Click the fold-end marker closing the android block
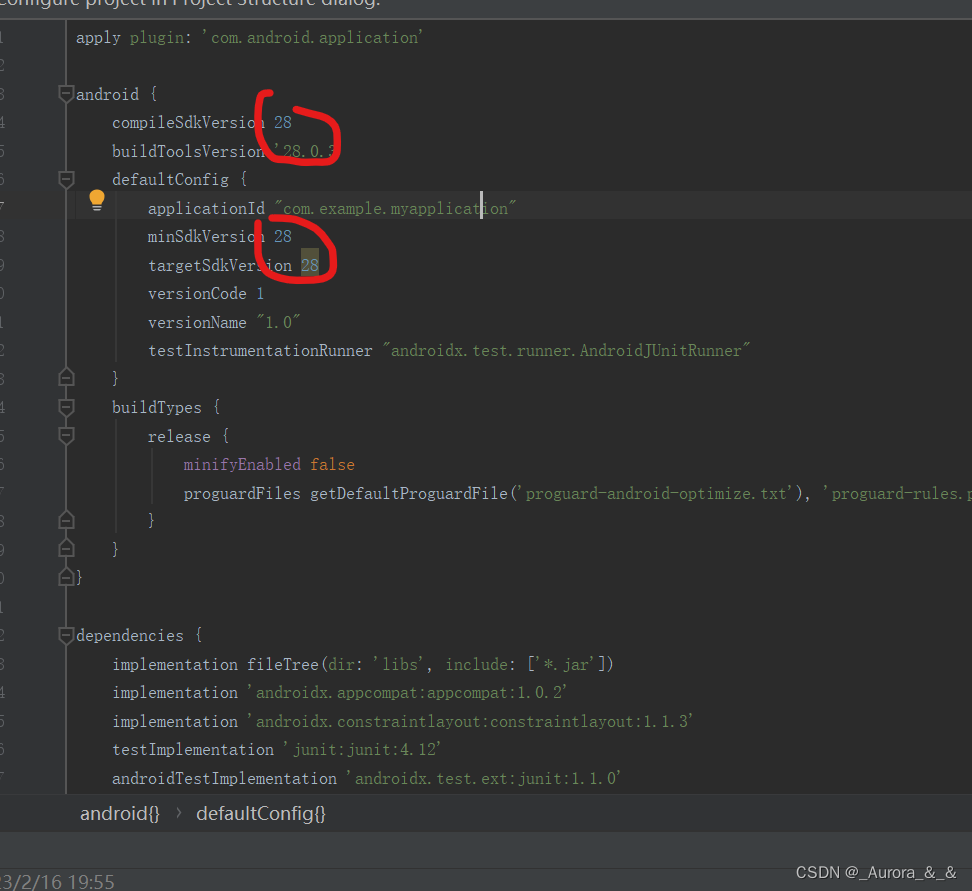This screenshot has height=891, width=972. (x=66, y=577)
